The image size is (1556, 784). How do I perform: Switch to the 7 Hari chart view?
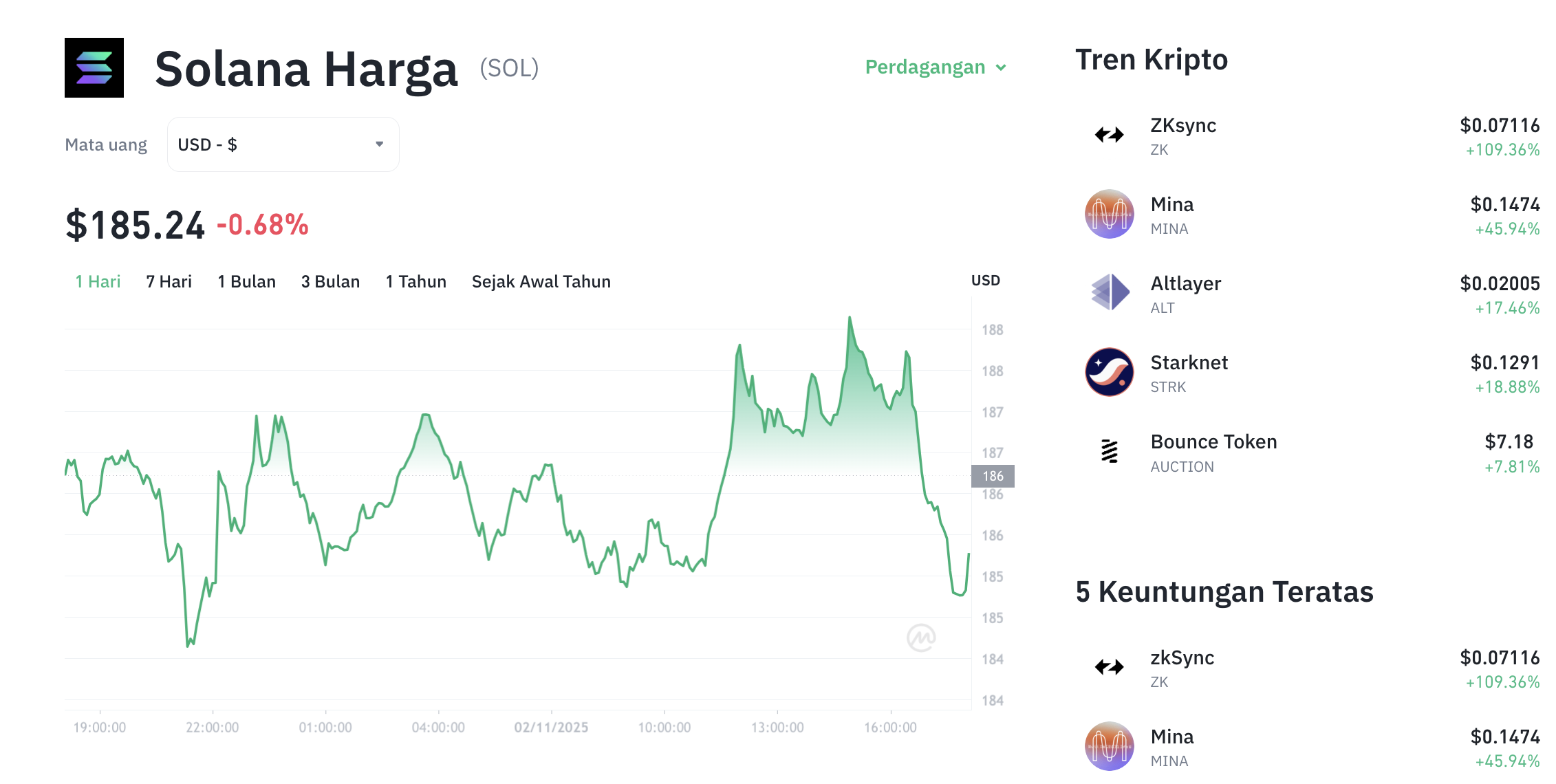tap(169, 281)
